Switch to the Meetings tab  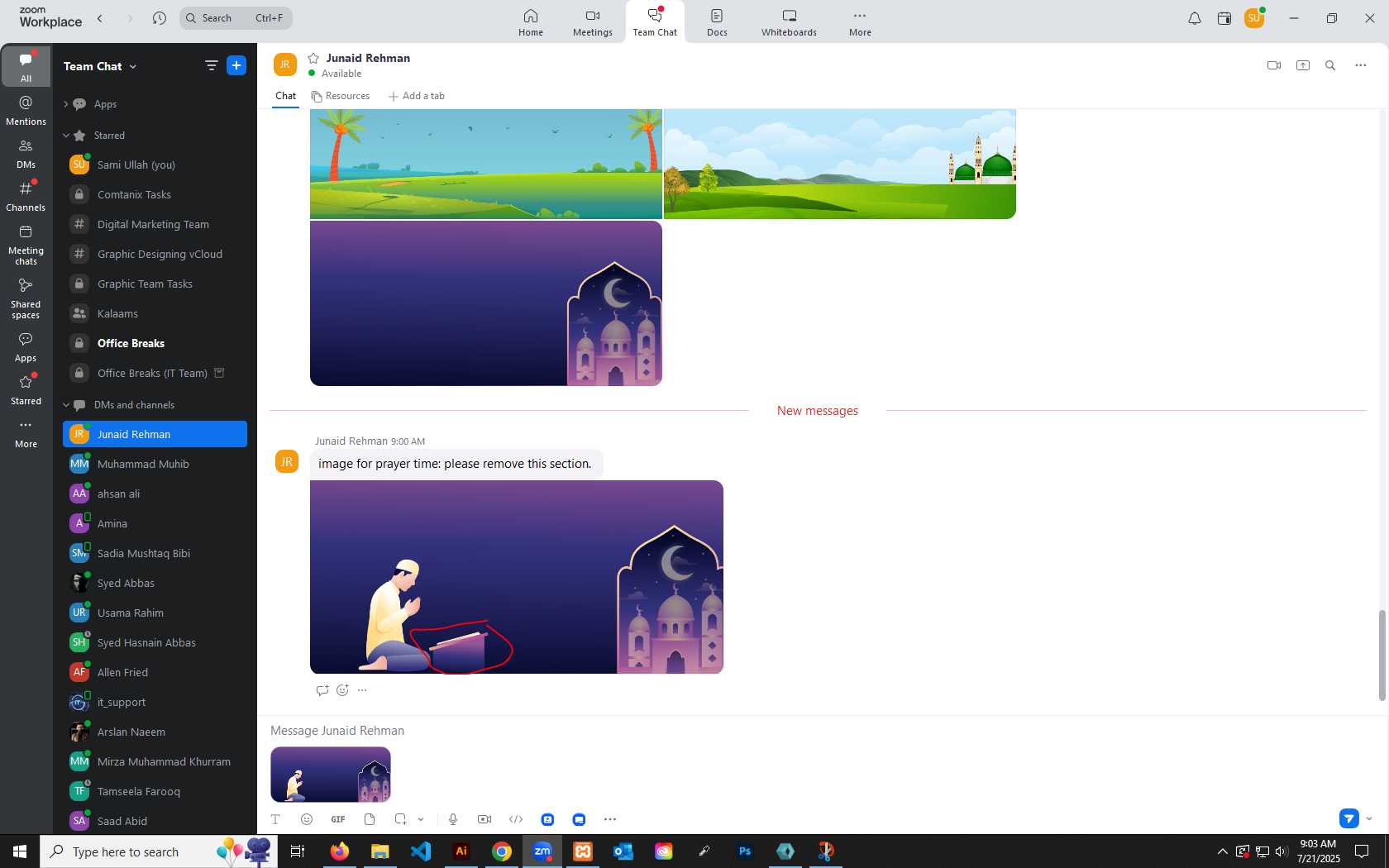pyautogui.click(x=593, y=22)
